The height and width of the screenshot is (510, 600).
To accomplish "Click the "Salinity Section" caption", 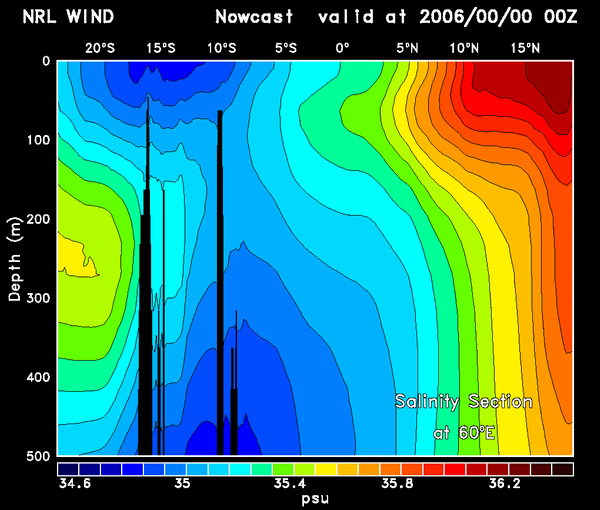I will [464, 402].
